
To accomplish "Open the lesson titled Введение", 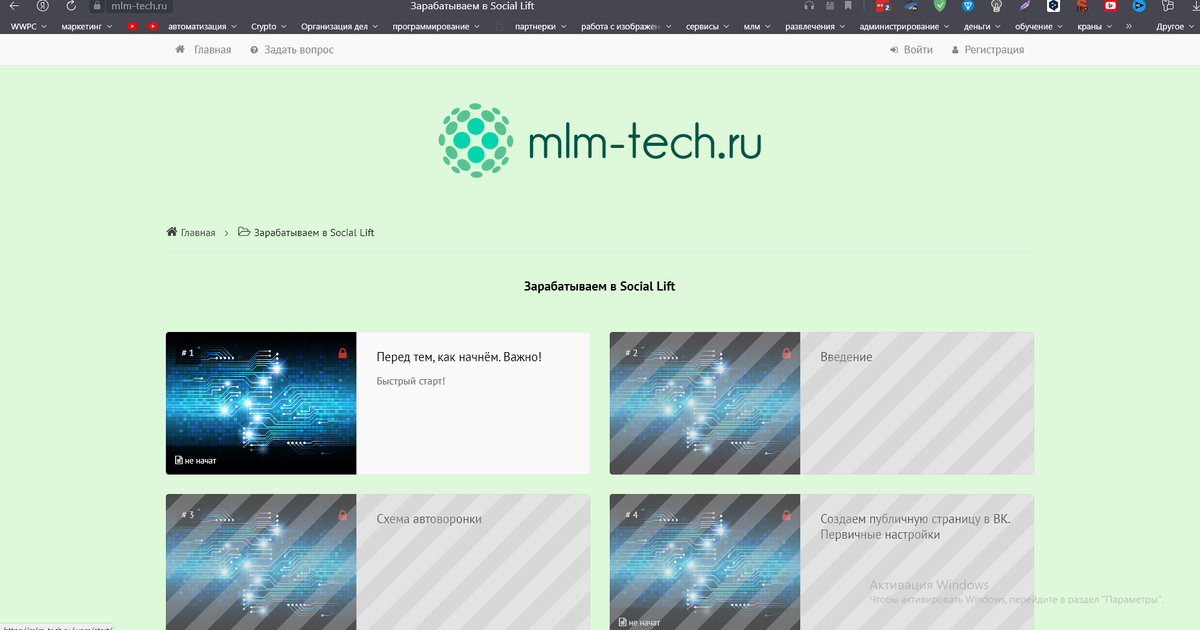I will pos(846,357).
